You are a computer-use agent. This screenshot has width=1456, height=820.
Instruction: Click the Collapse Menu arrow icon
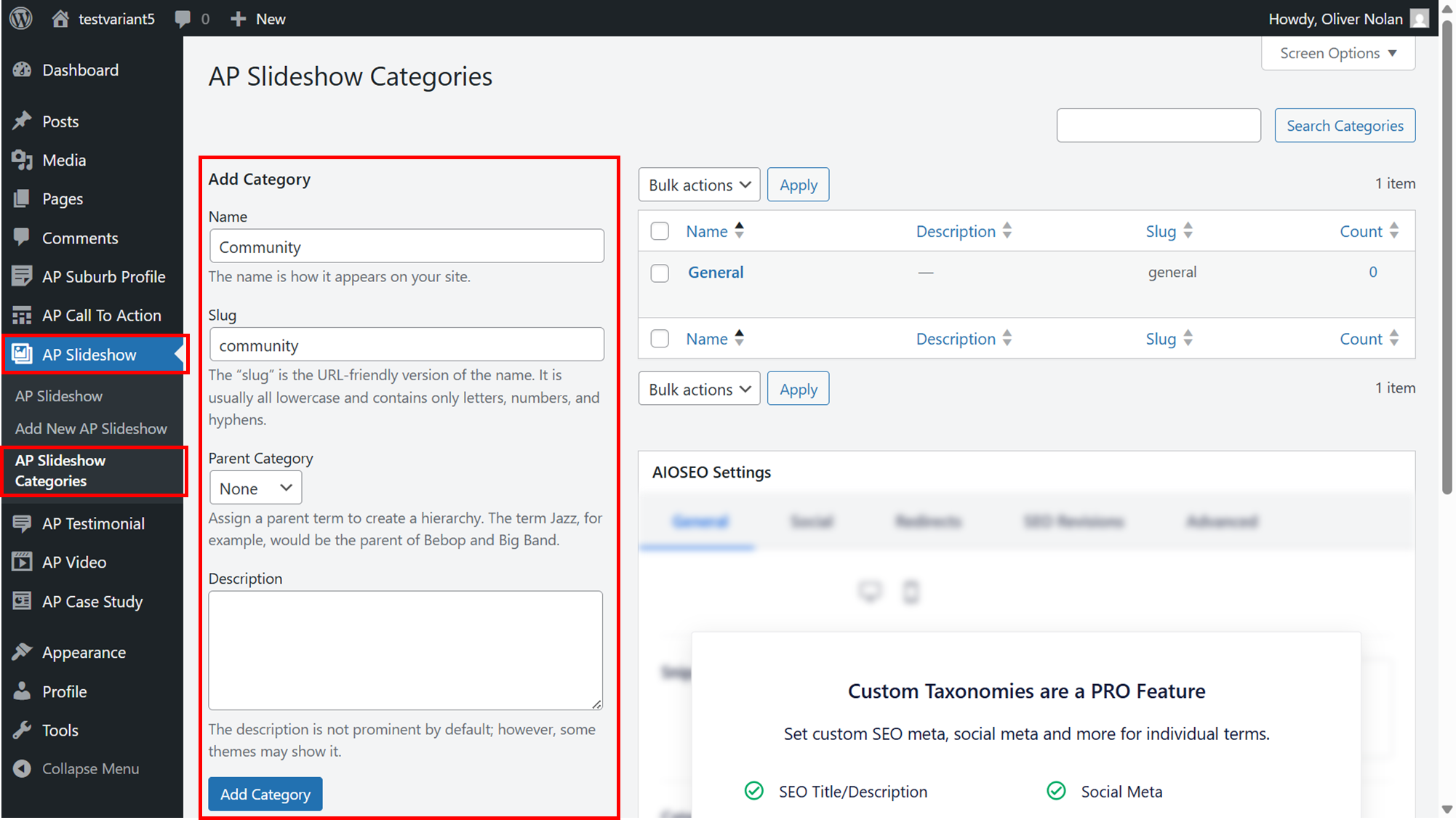[23, 768]
